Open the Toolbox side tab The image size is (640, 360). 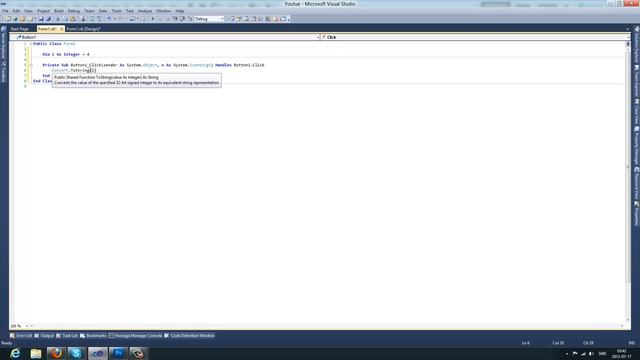point(4,72)
